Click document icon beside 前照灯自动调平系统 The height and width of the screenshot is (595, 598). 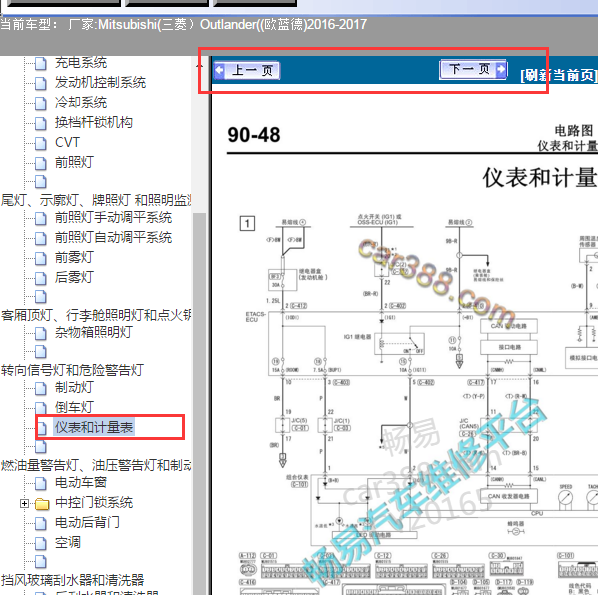41,238
